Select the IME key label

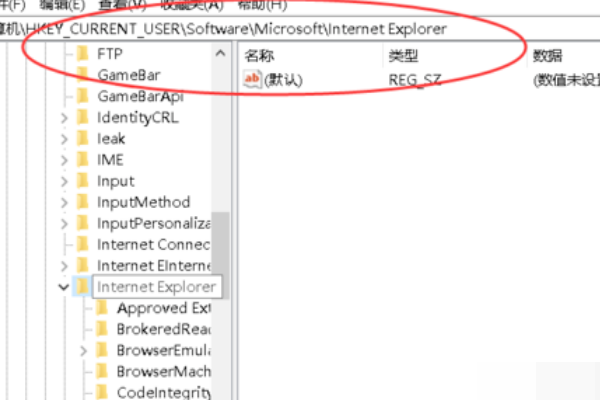[x=110, y=160]
